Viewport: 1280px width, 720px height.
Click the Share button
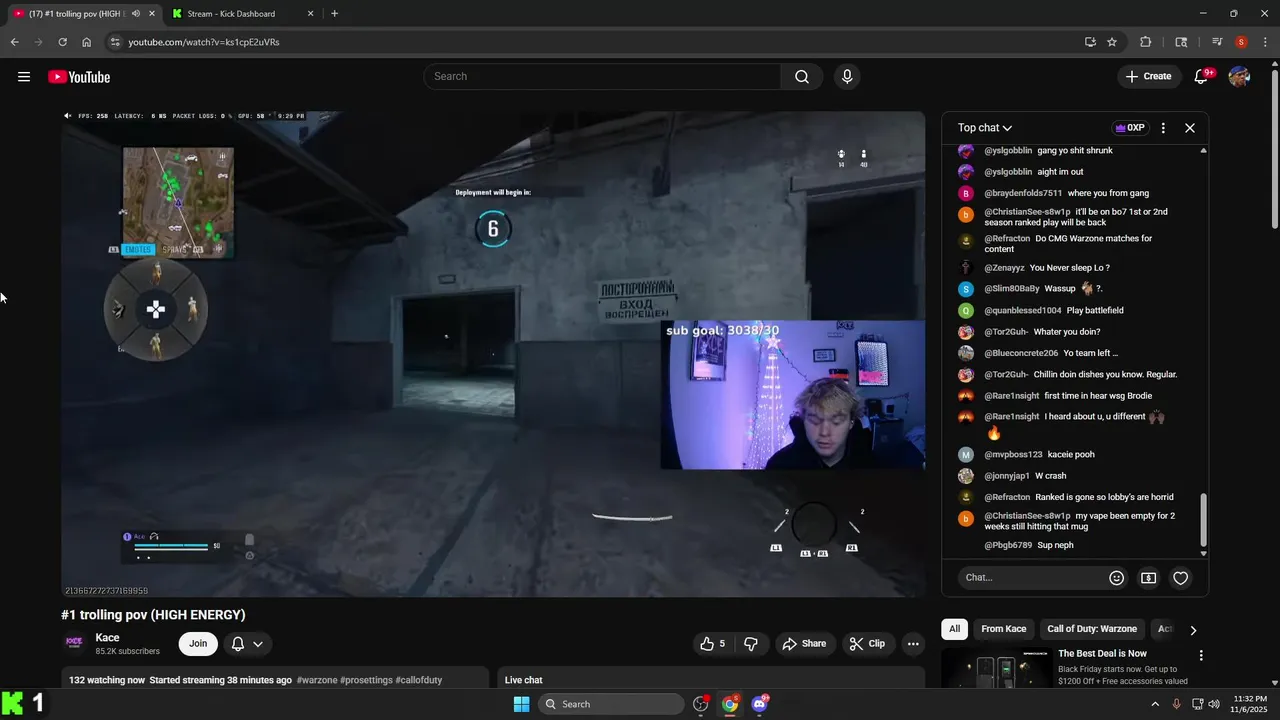pos(804,644)
